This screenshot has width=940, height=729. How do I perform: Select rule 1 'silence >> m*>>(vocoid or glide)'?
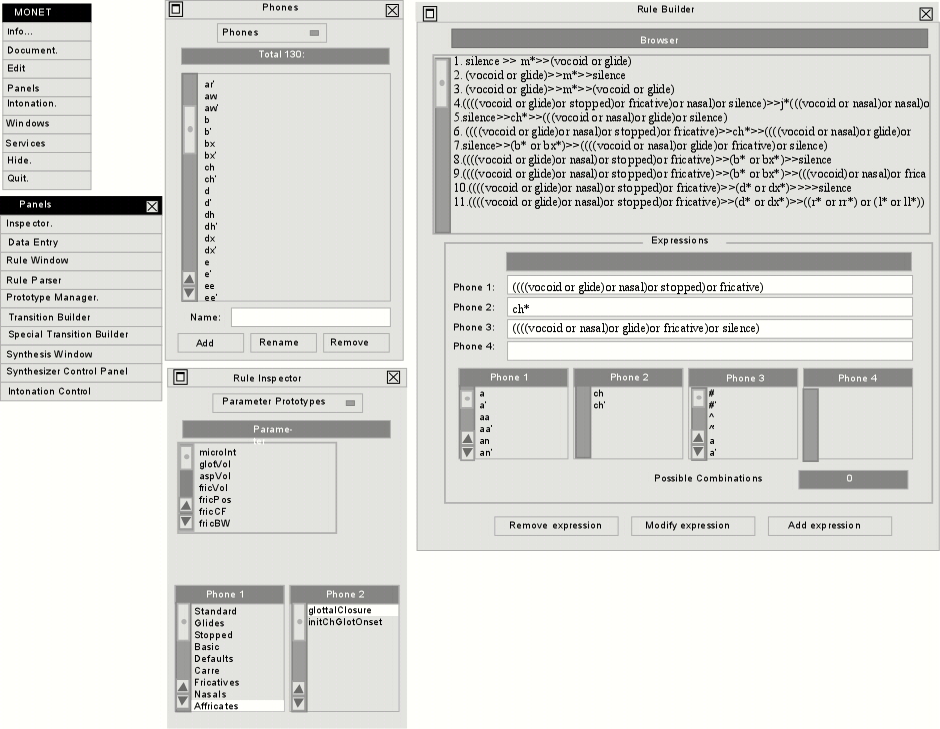tap(543, 61)
